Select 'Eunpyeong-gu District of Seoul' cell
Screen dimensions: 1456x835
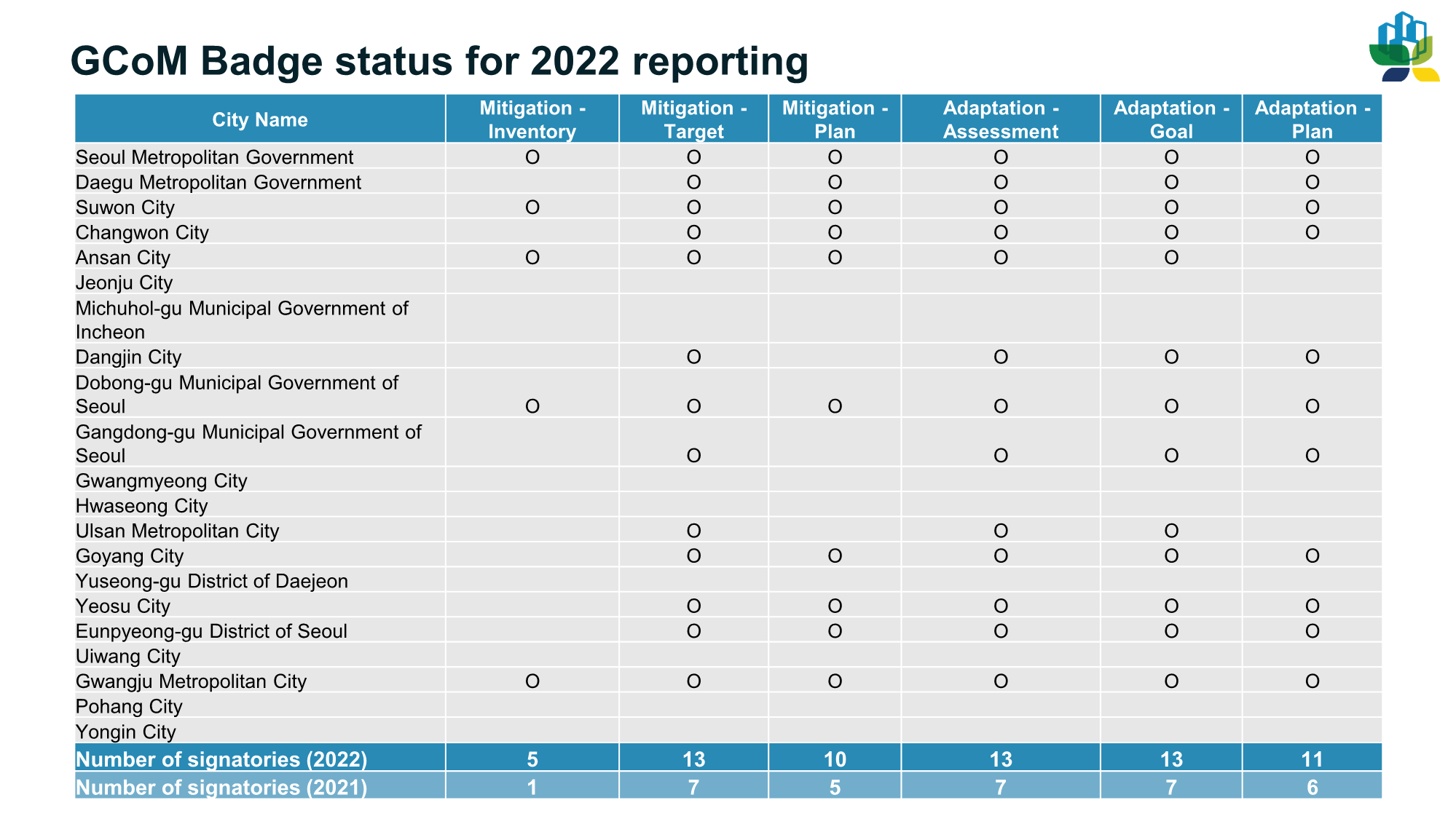click(x=260, y=630)
